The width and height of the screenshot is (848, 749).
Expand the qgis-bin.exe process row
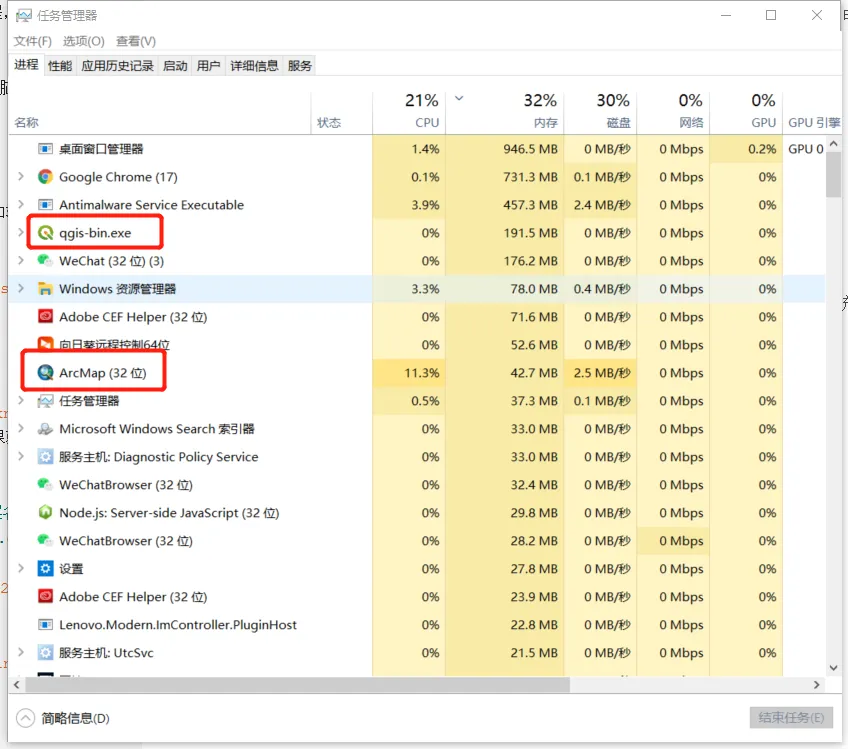point(21,233)
